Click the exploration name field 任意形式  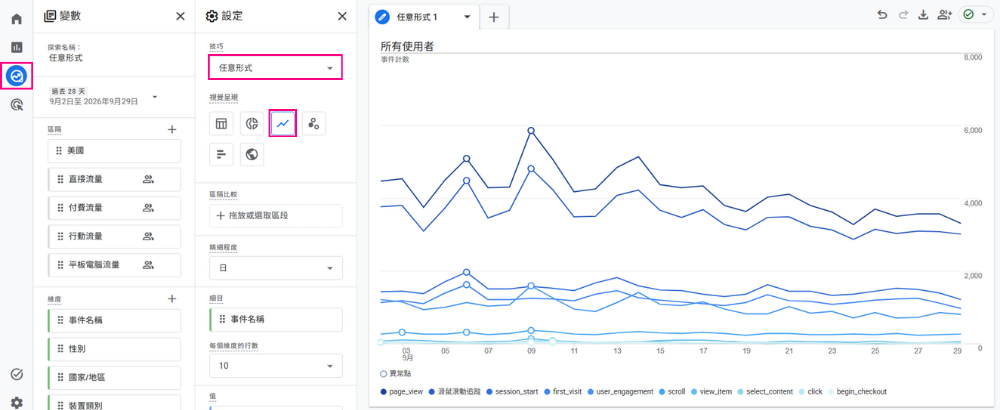(66, 57)
